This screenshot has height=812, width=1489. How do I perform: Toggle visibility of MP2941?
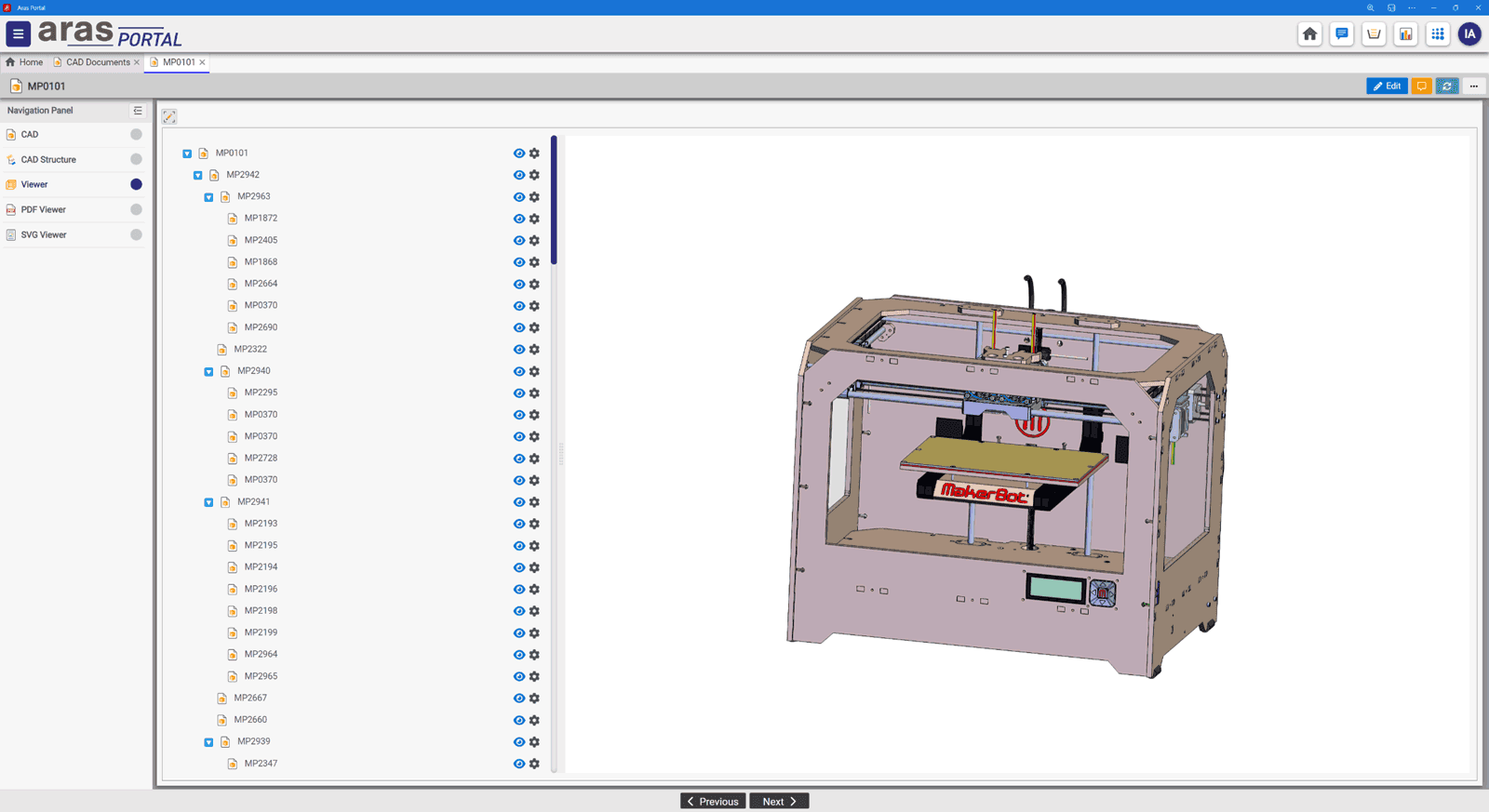pyautogui.click(x=519, y=502)
